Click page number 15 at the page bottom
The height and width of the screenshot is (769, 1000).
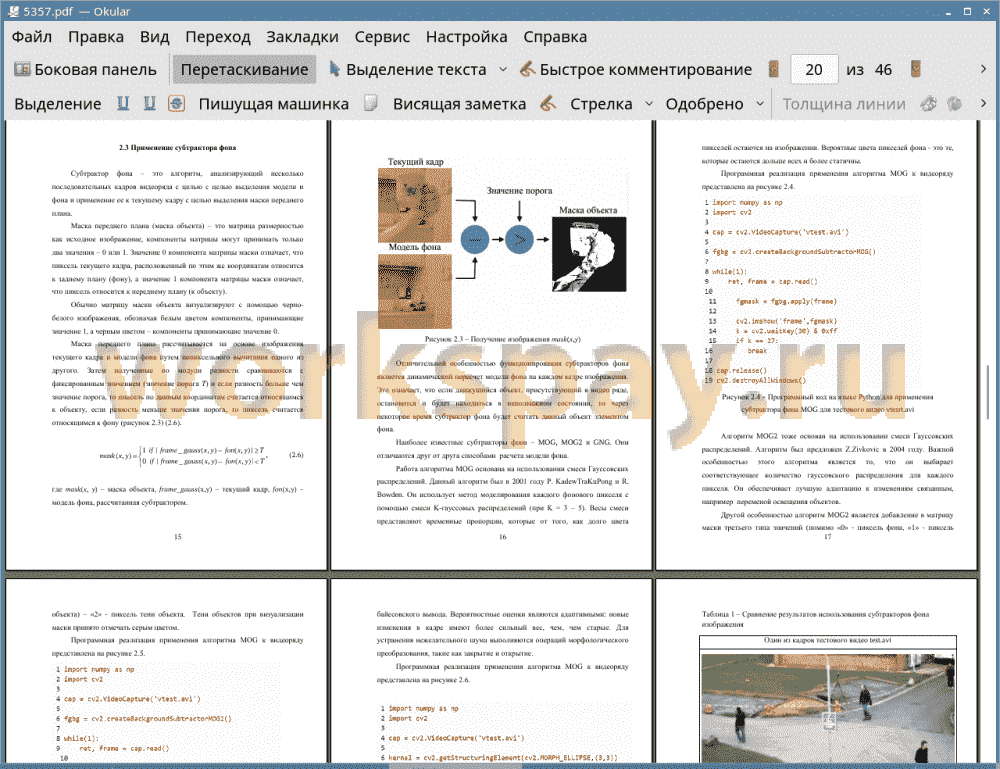178,537
